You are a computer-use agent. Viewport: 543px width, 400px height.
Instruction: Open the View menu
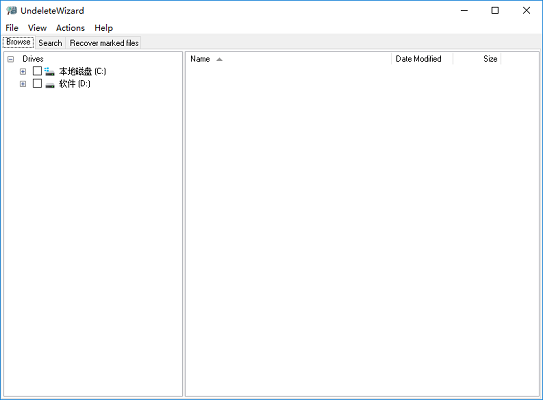[37, 28]
